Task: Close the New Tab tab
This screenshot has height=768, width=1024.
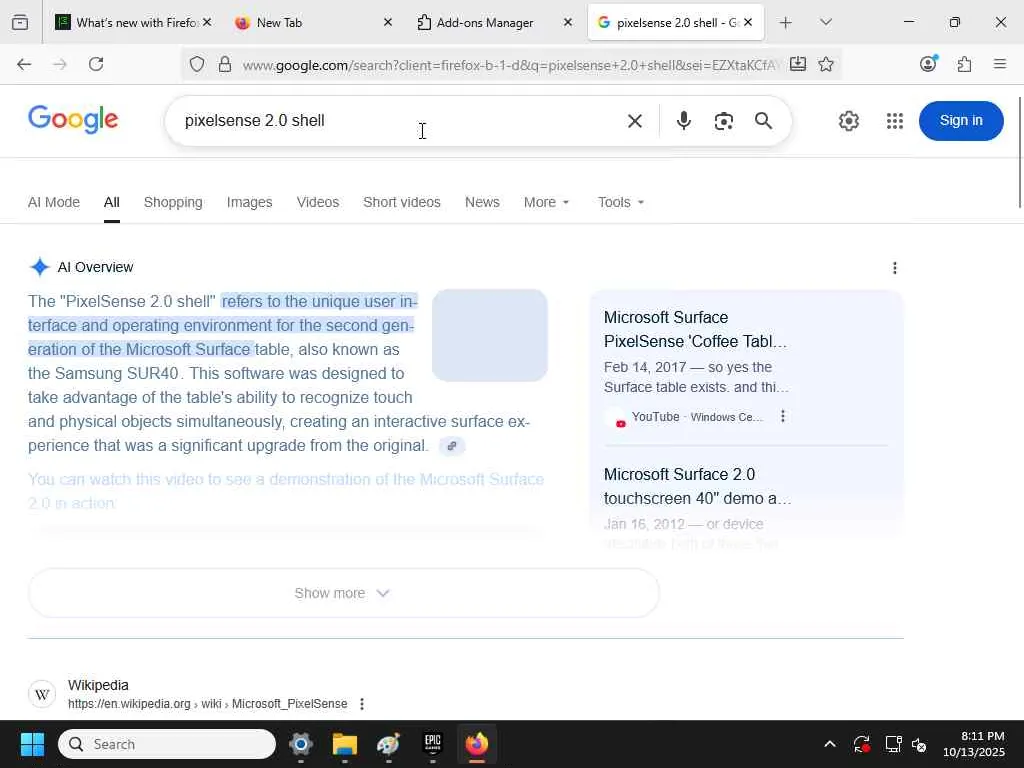Action: (387, 23)
